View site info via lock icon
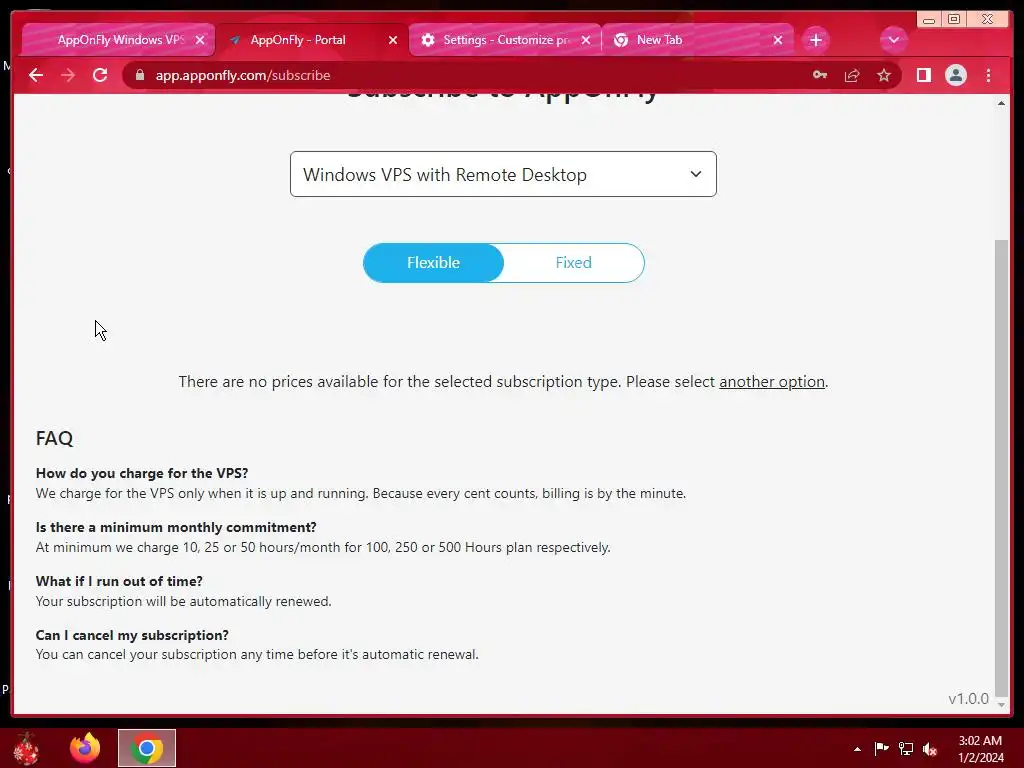This screenshot has height=768, width=1024. pos(140,75)
